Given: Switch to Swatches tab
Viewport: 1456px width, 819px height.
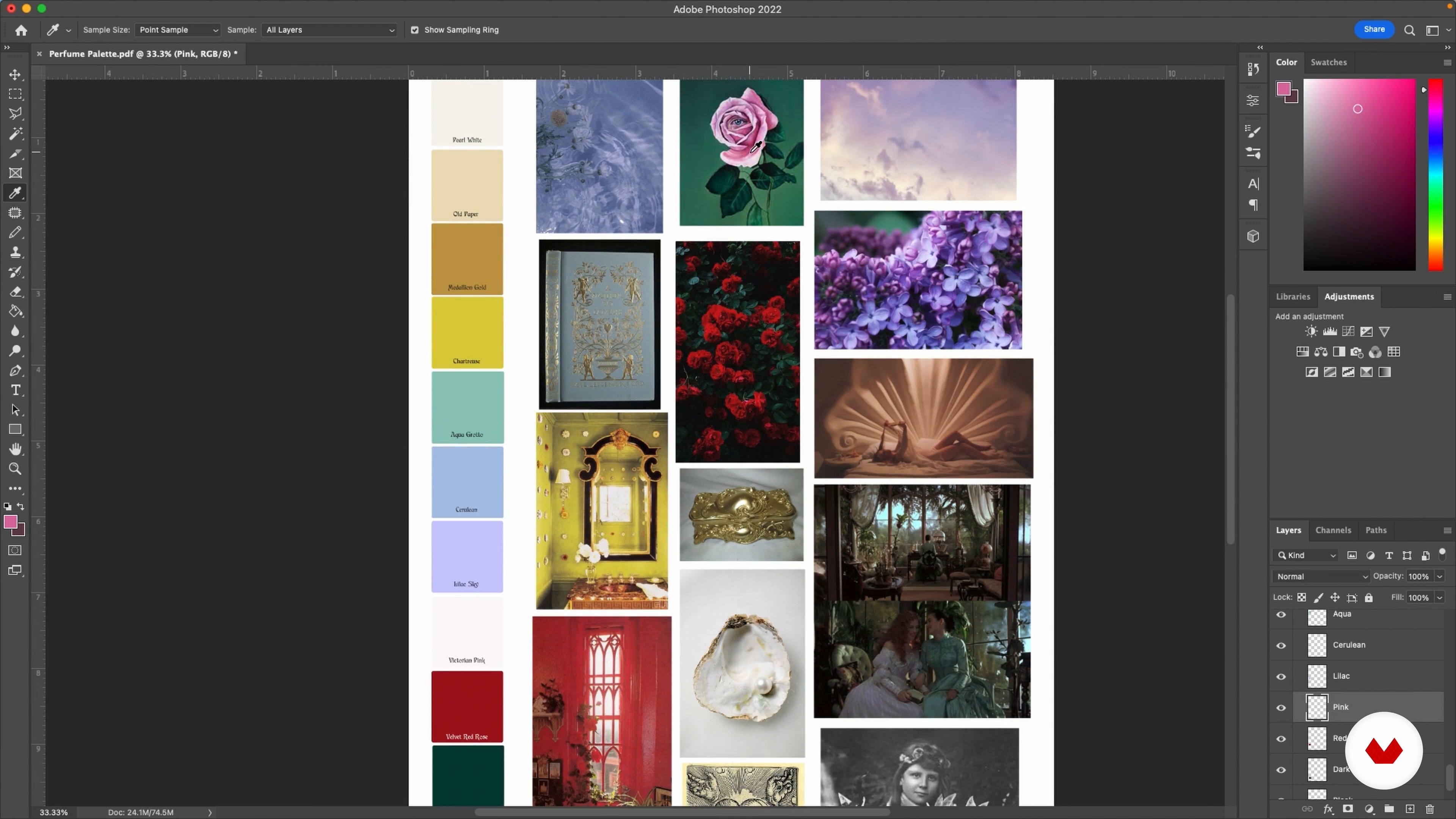Looking at the screenshot, I should (x=1328, y=62).
